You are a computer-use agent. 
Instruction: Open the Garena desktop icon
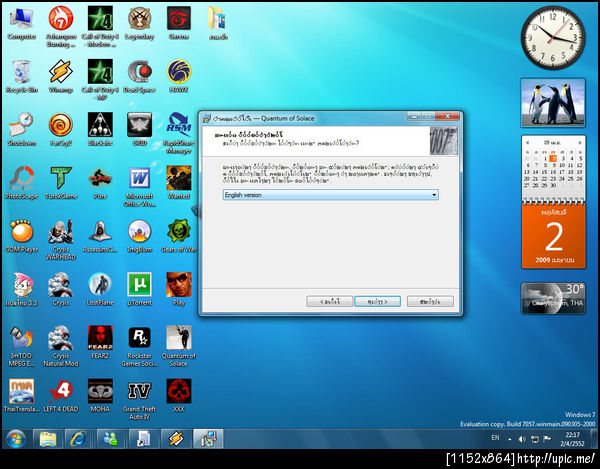[x=179, y=24]
